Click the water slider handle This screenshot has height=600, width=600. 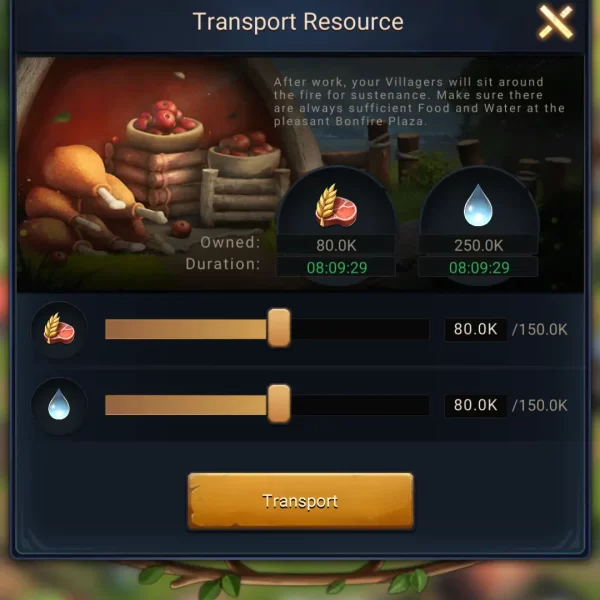pyautogui.click(x=279, y=404)
